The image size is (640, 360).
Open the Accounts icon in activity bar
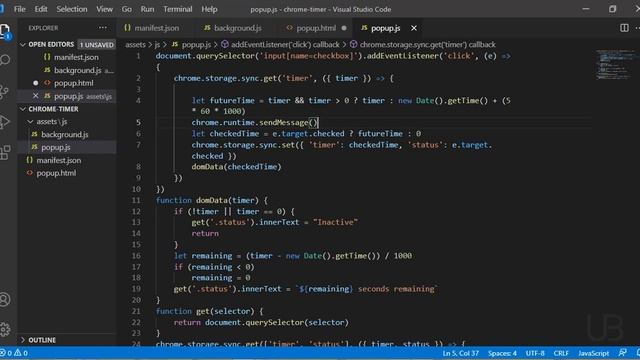pos(5,300)
